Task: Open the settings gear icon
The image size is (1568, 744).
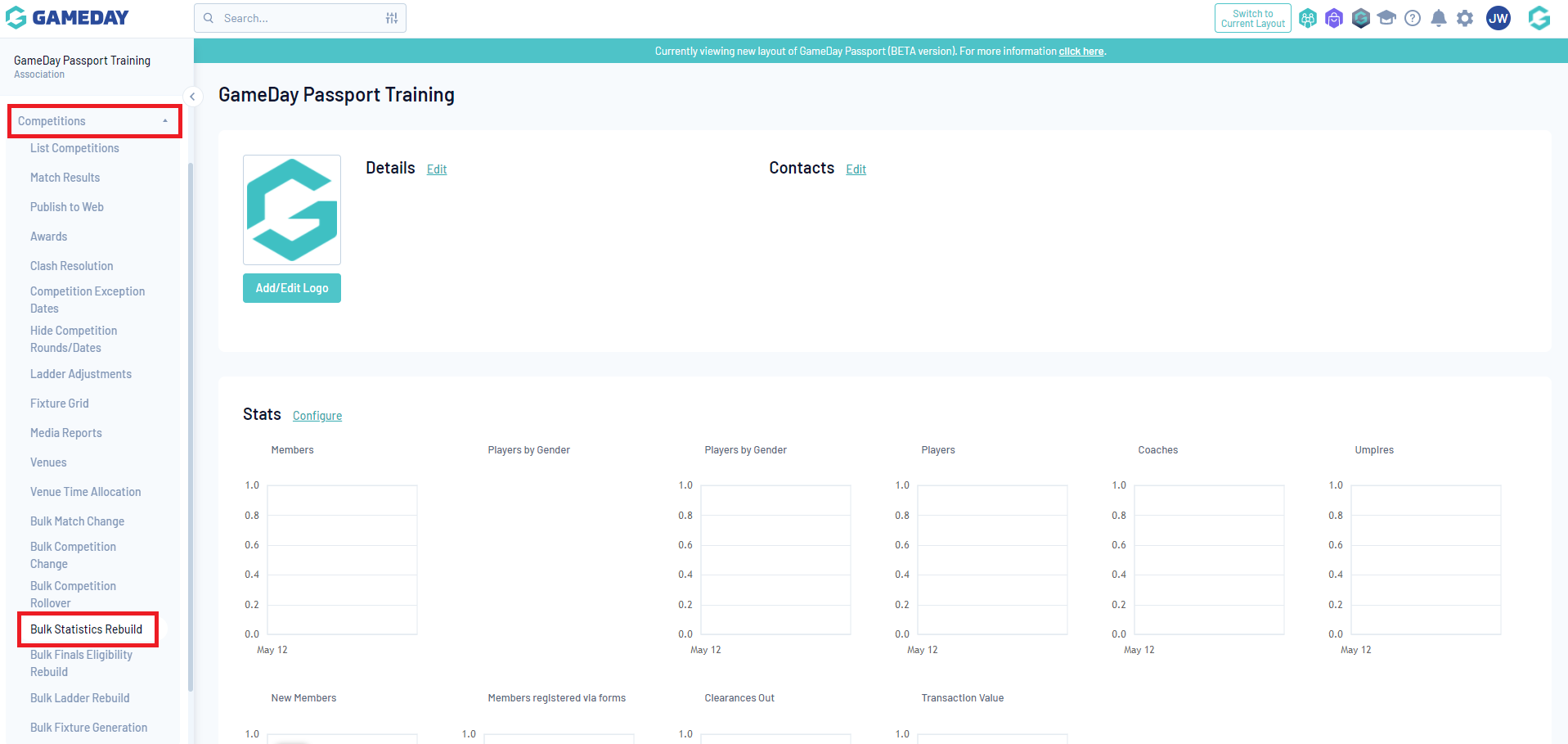Action: tap(1465, 18)
